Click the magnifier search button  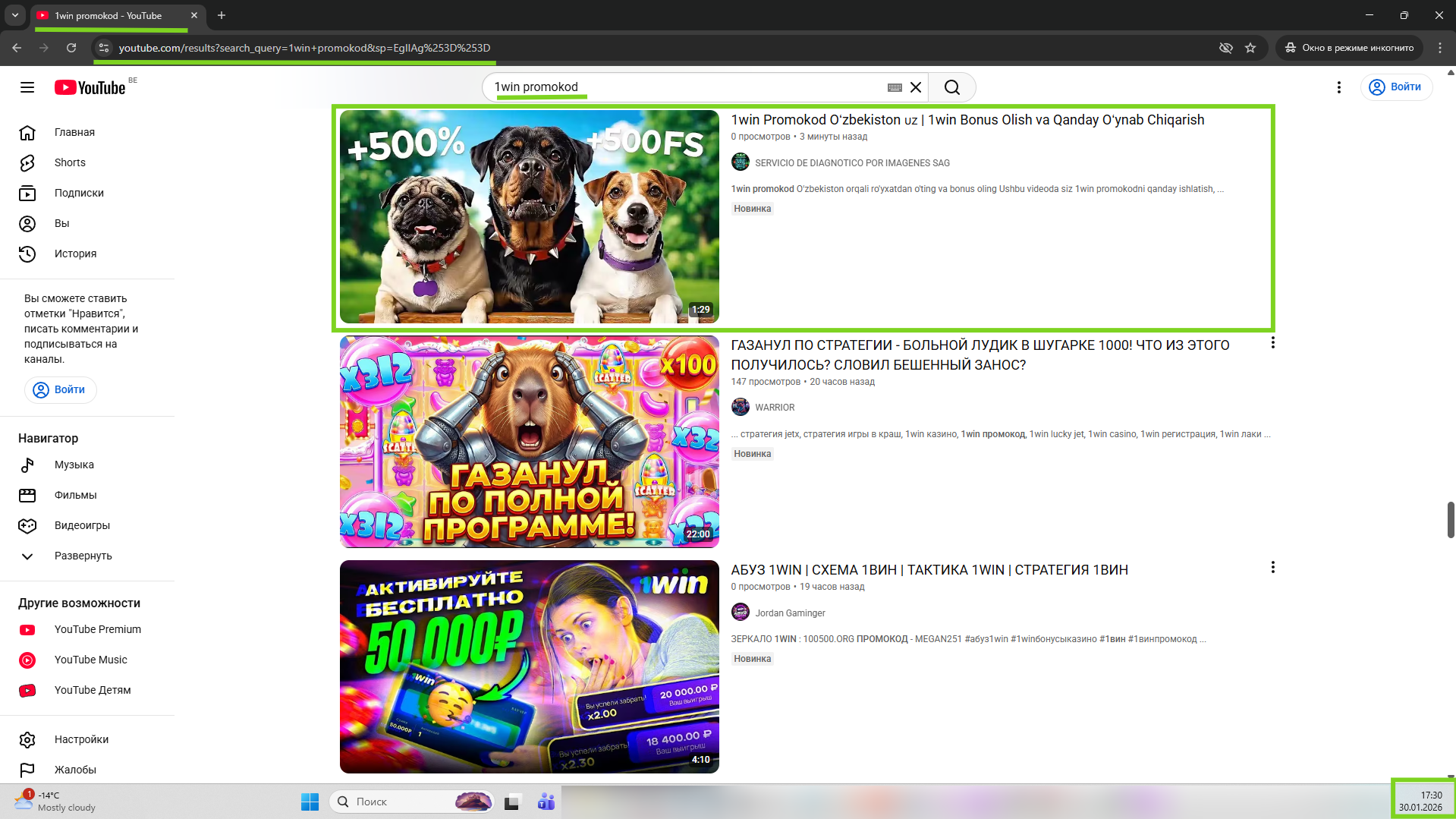pos(952,87)
